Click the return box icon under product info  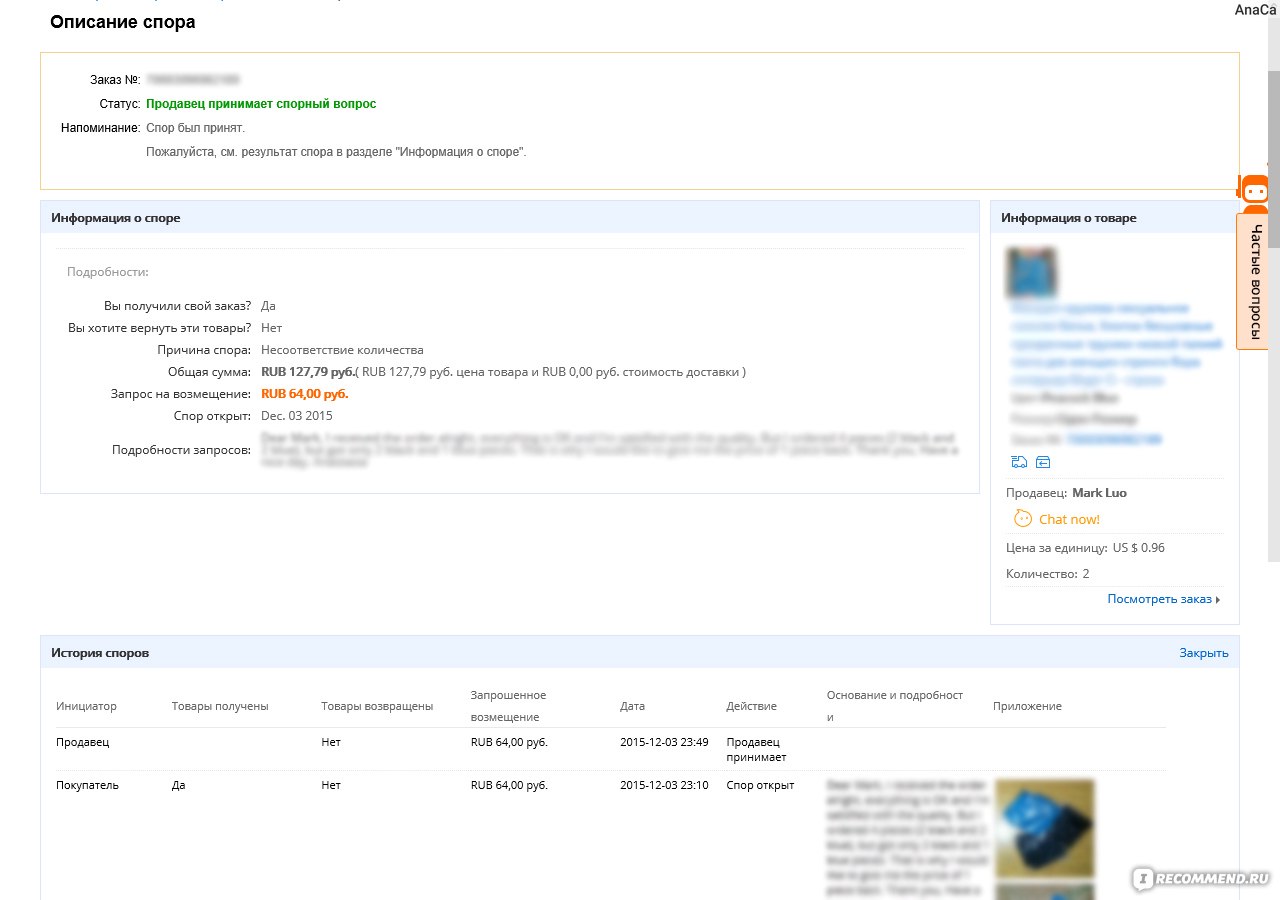[x=1042, y=462]
